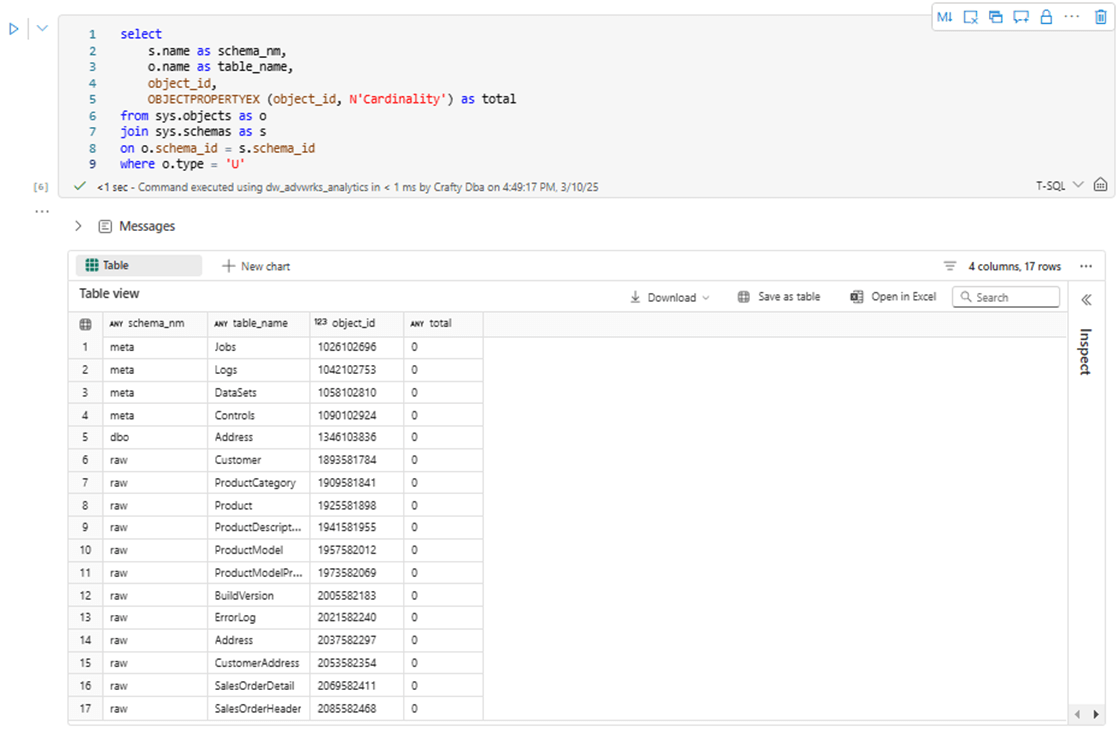
Task: Lock the code cell
Action: point(1046,17)
